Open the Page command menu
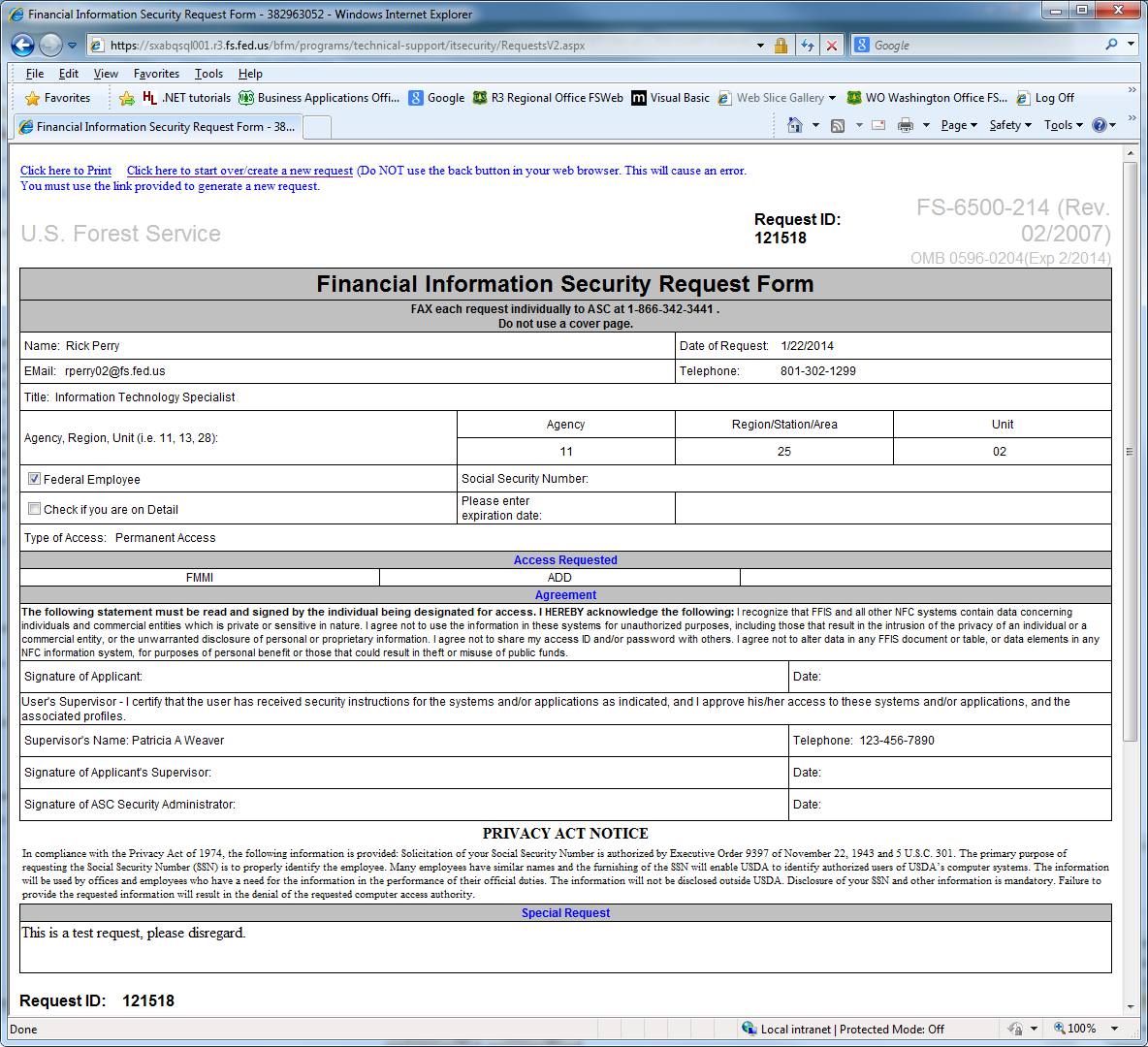Image resolution: width=1148 pixels, height=1047 pixels. [959, 125]
